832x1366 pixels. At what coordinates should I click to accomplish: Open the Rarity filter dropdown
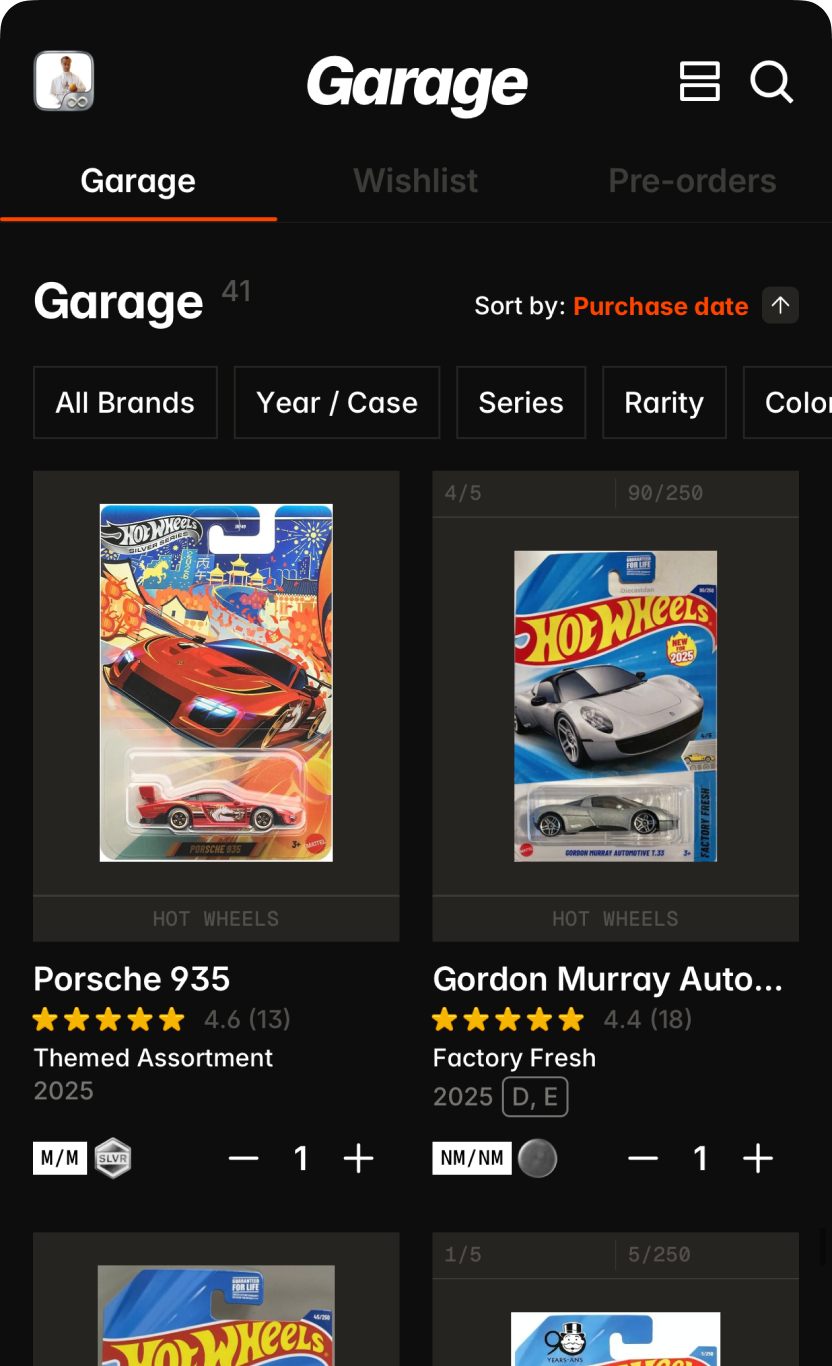coord(664,402)
